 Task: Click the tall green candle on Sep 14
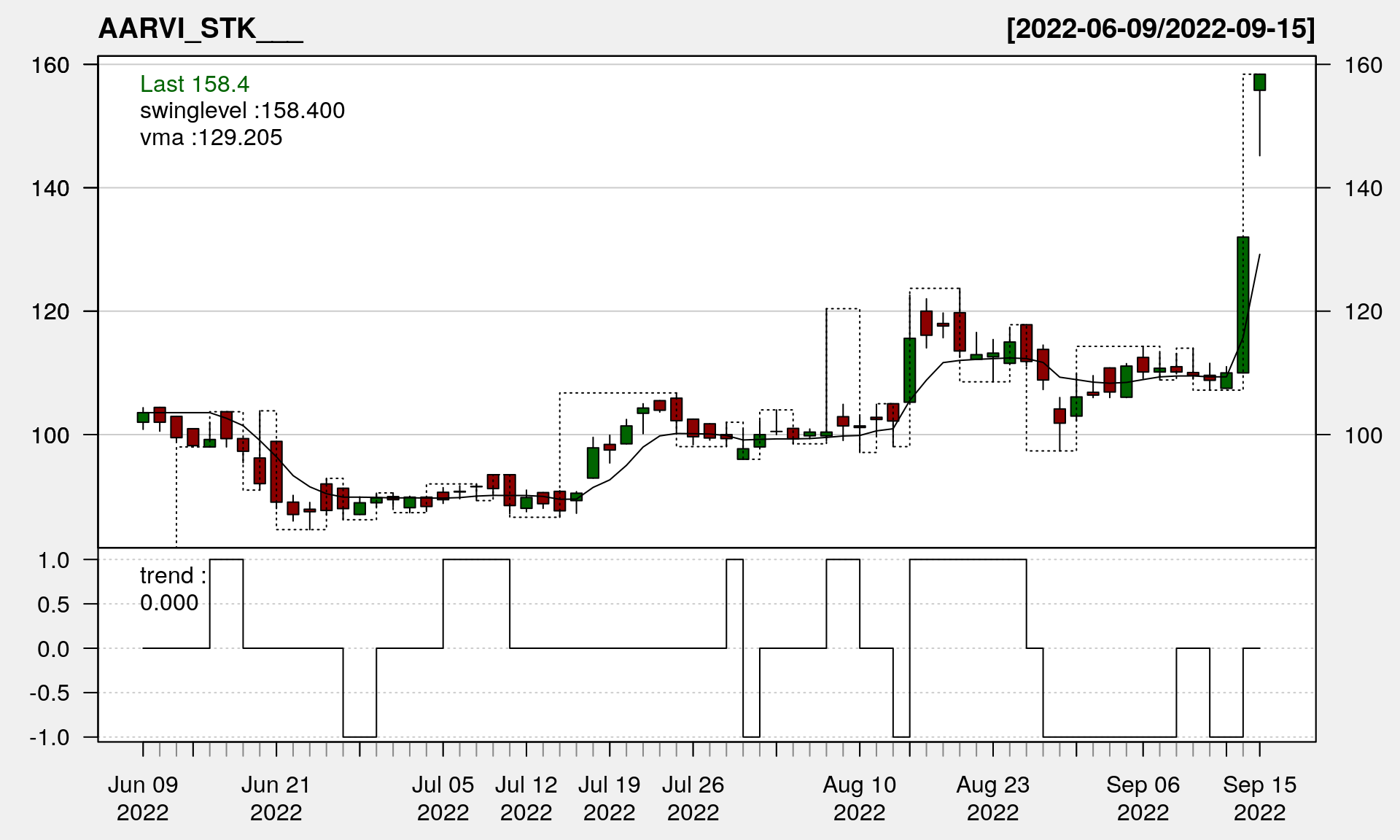click(x=1242, y=305)
